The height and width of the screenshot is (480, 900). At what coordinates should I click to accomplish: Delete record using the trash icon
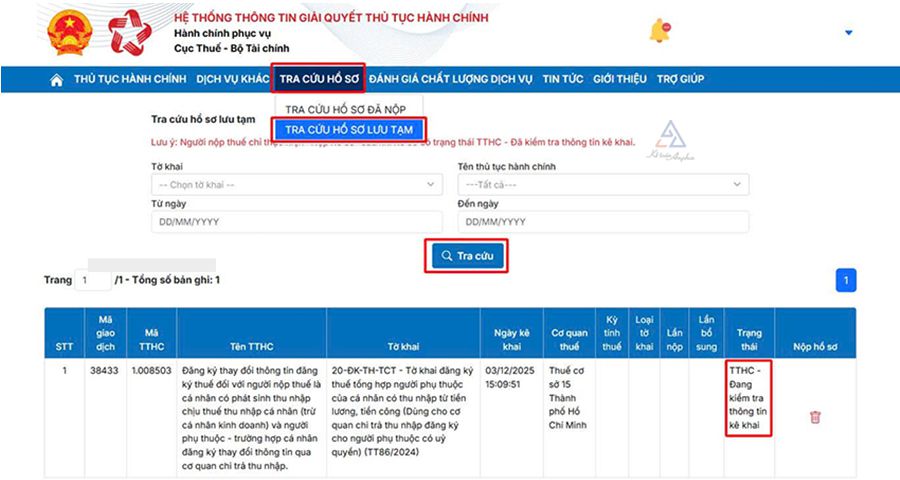coord(815,417)
